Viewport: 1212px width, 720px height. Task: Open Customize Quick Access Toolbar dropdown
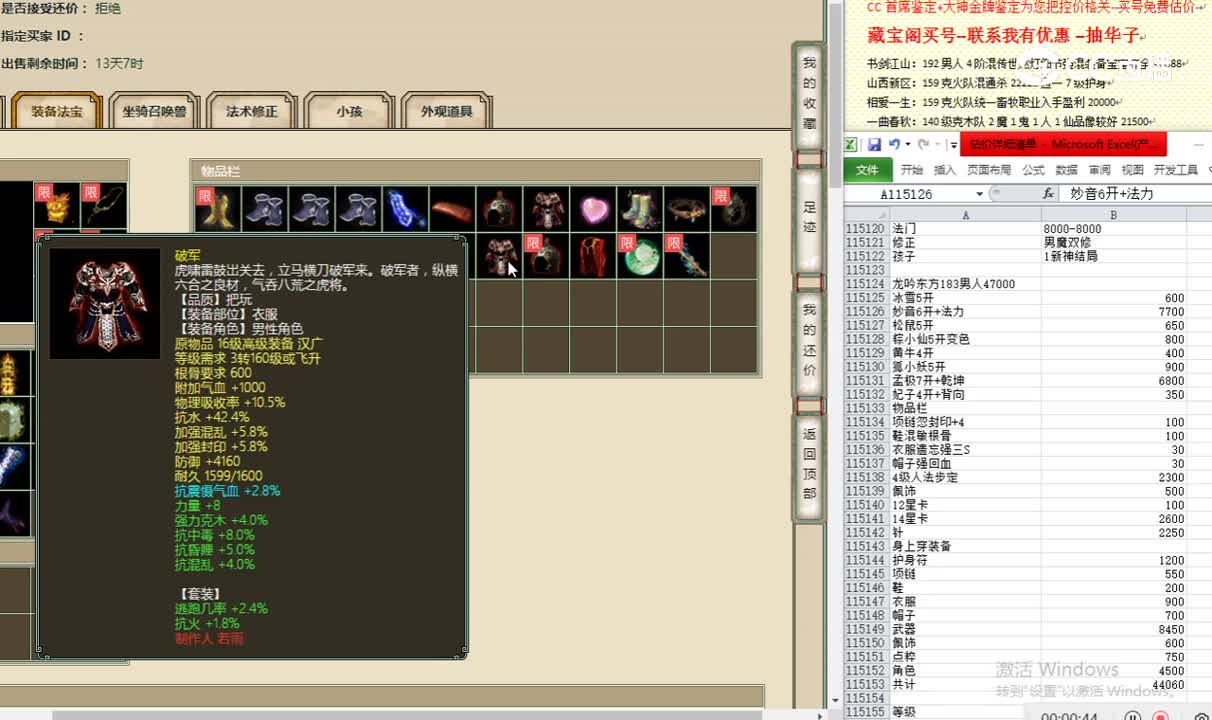954,146
